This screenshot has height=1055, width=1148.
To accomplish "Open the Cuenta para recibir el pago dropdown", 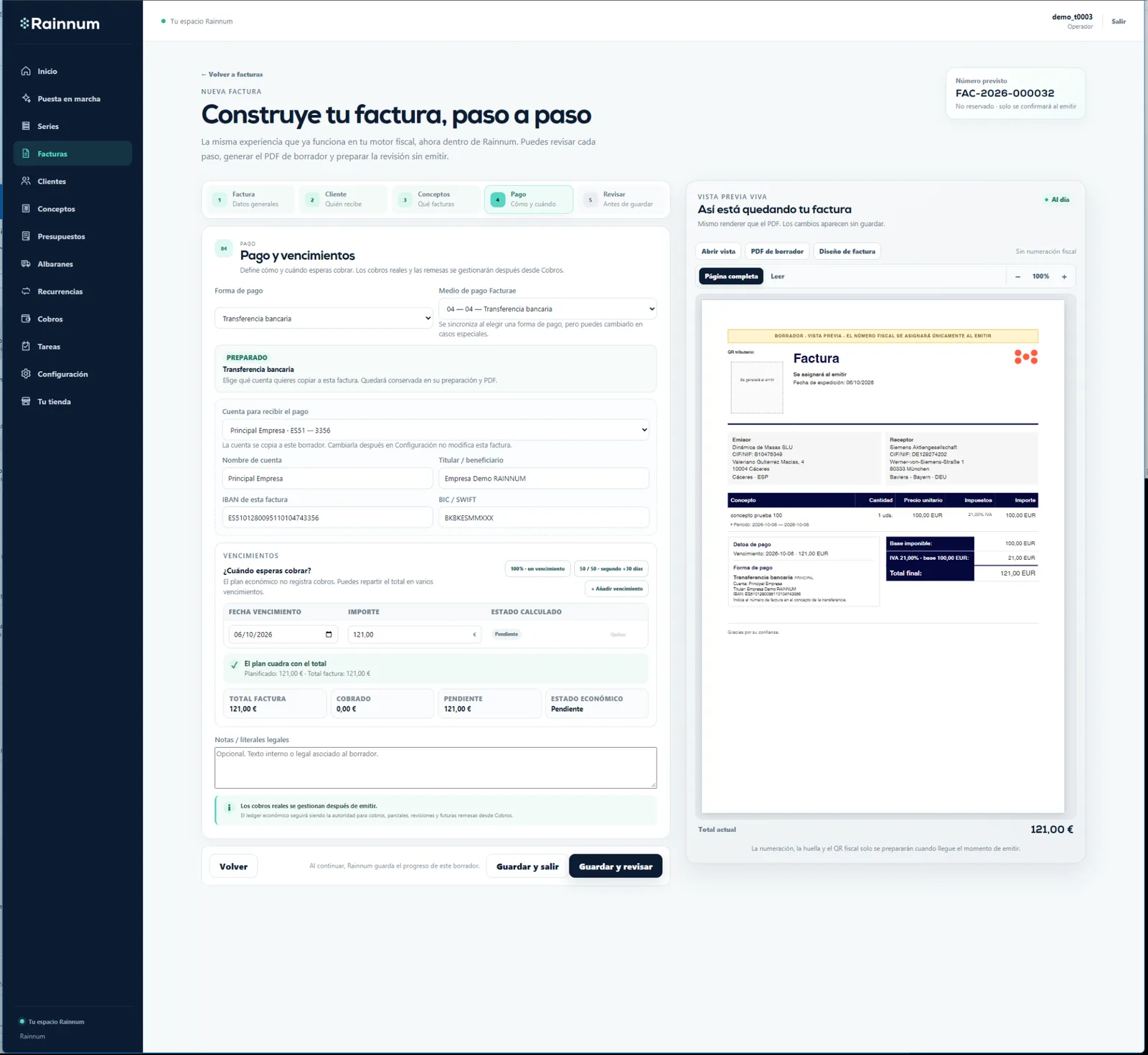I will pyautogui.click(x=436, y=430).
